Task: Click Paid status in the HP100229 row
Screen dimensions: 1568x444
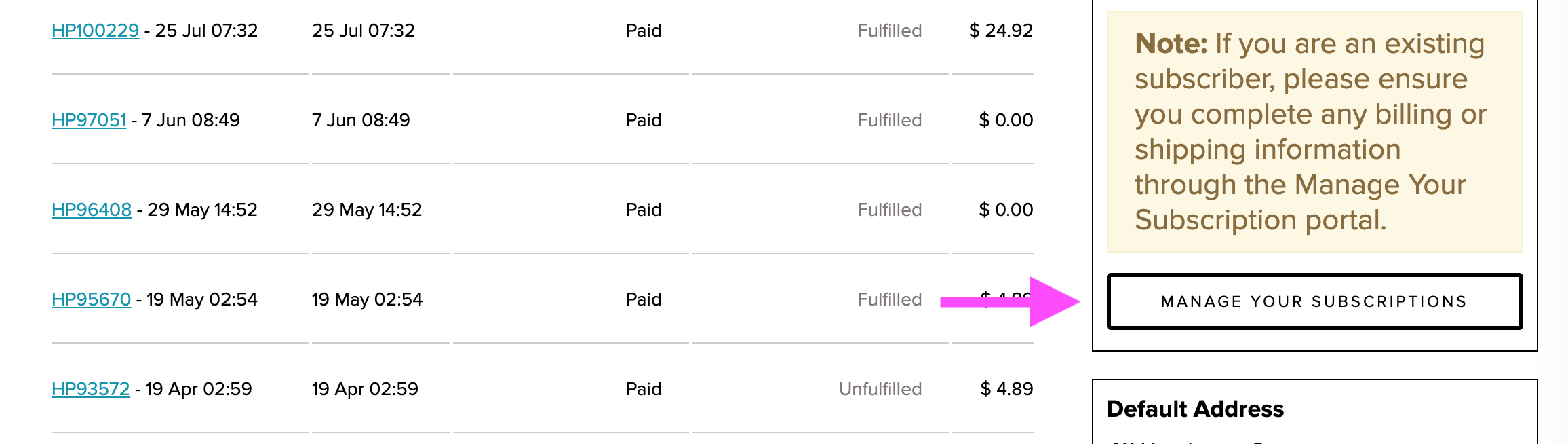Action: pyautogui.click(x=643, y=31)
